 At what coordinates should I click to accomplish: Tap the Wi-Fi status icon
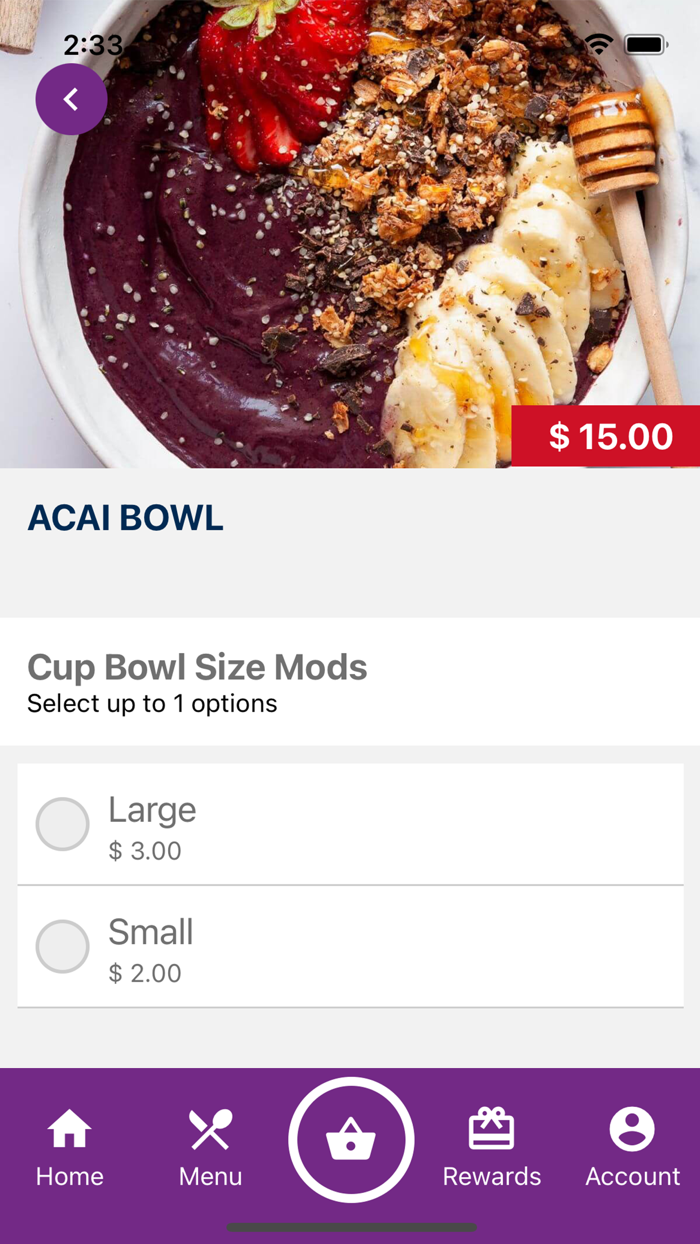(599, 44)
